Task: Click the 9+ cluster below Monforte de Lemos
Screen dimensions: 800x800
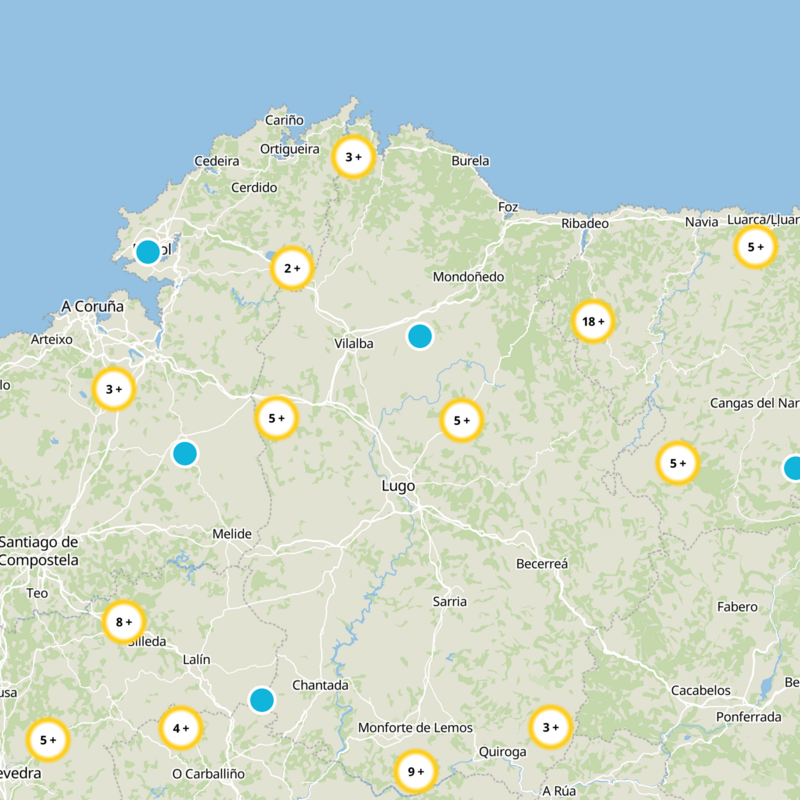Action: click(414, 773)
